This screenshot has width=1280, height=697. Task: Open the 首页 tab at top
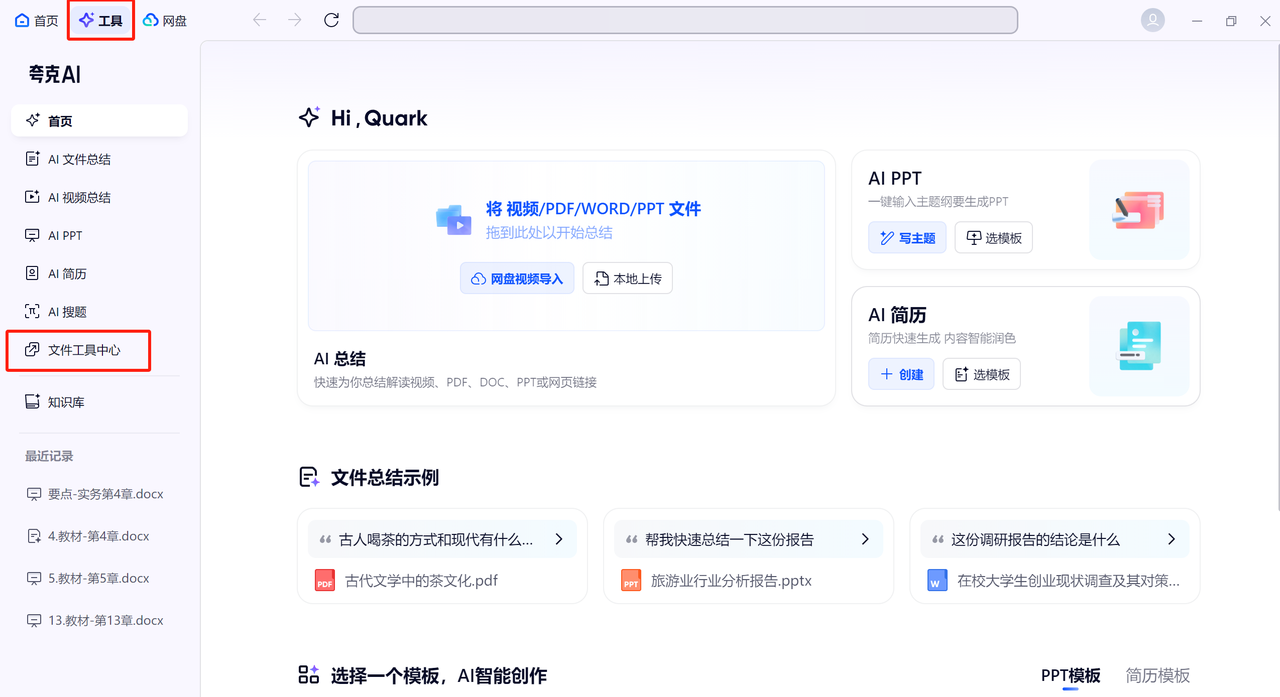(37, 20)
